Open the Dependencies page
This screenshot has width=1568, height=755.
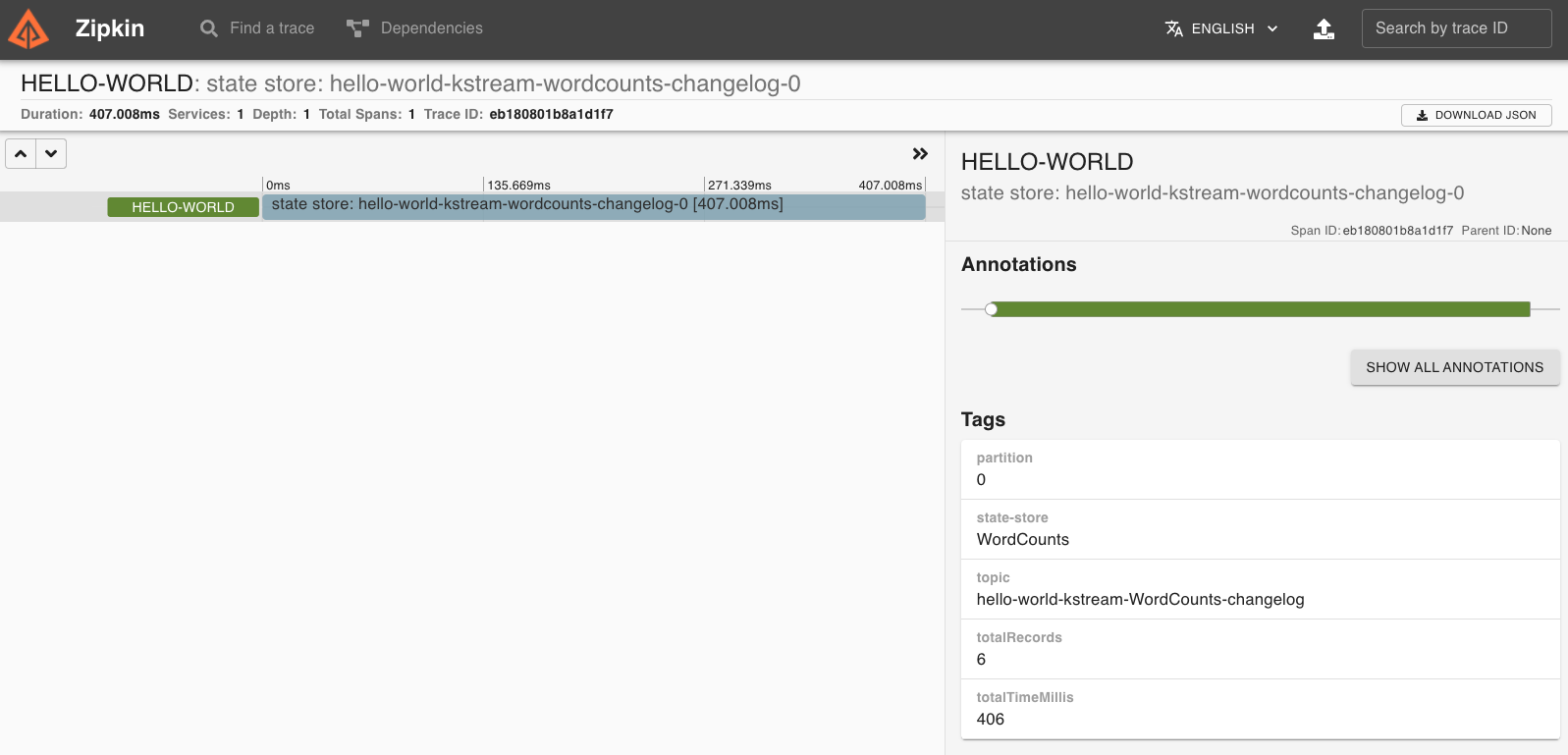pyautogui.click(x=414, y=28)
